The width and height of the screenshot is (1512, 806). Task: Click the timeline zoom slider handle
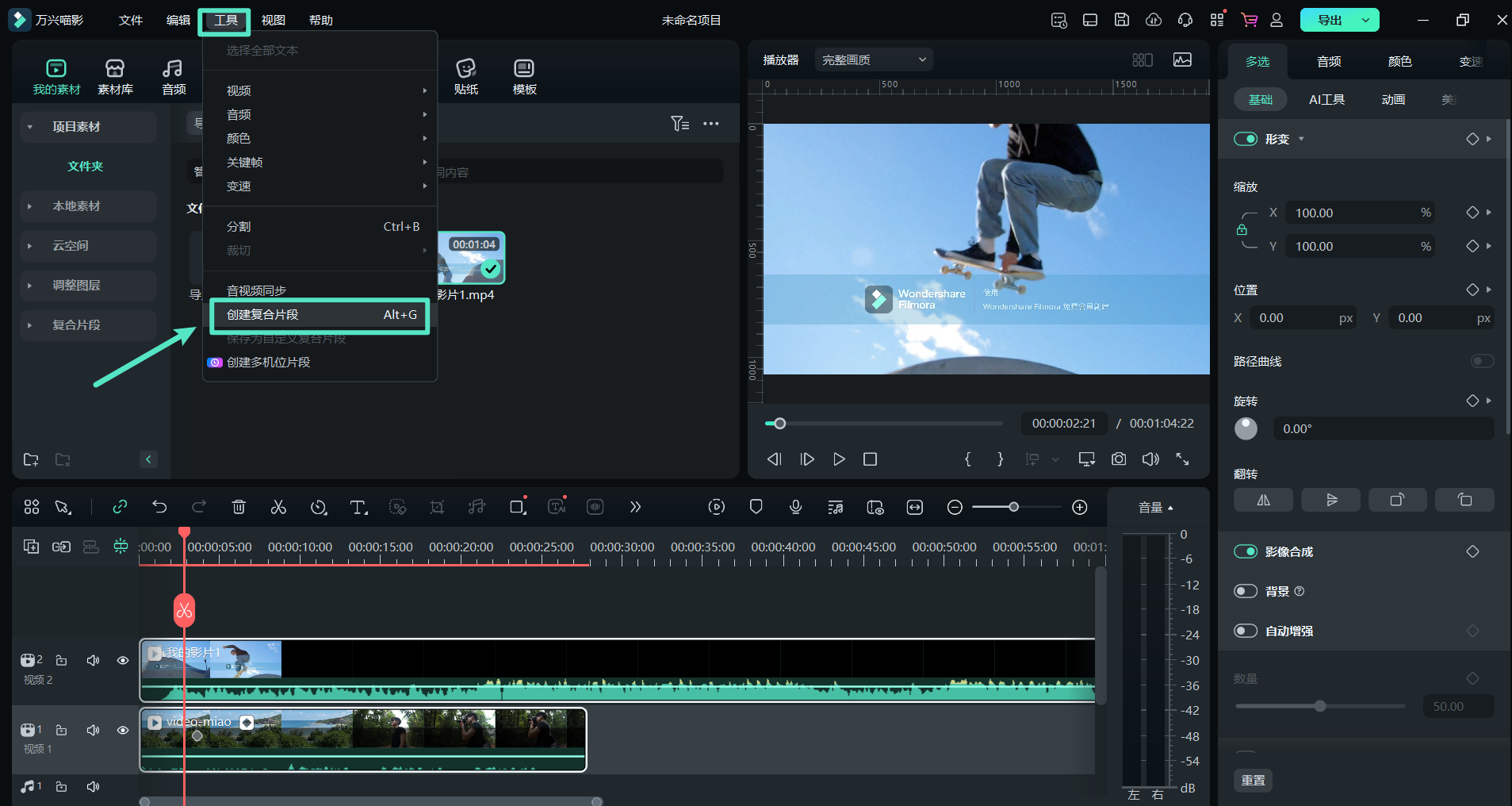(1013, 507)
